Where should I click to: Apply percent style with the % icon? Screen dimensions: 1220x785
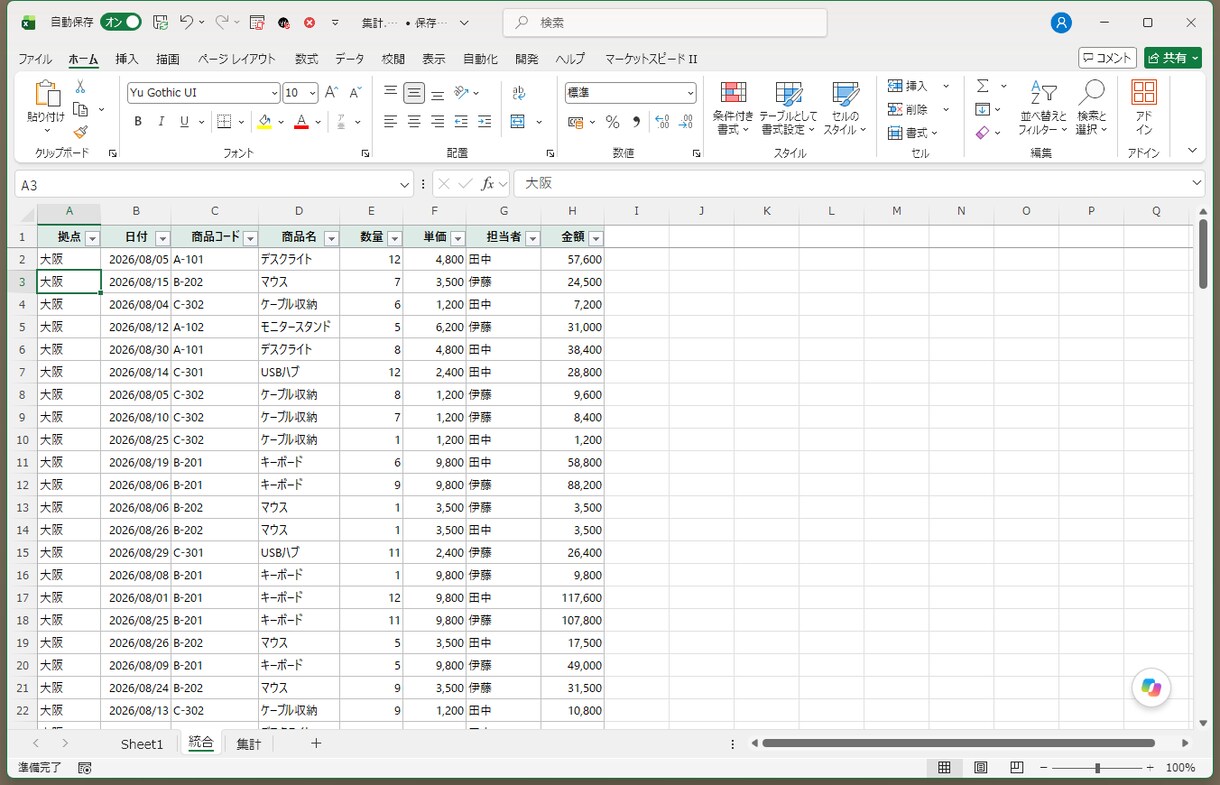pyautogui.click(x=612, y=122)
